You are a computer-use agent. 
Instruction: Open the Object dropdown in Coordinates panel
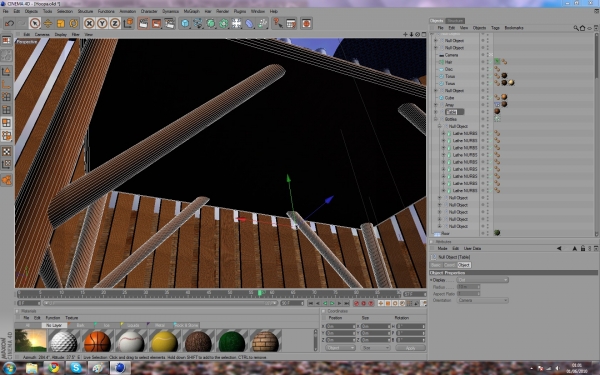340,348
